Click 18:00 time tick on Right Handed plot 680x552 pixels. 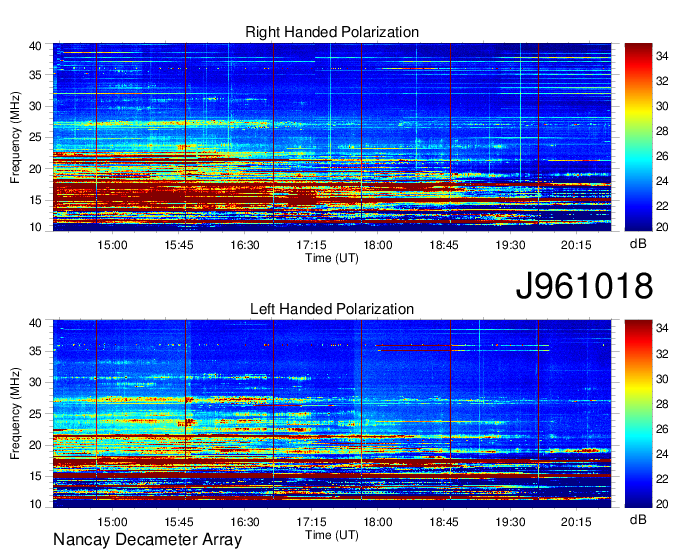tap(377, 245)
